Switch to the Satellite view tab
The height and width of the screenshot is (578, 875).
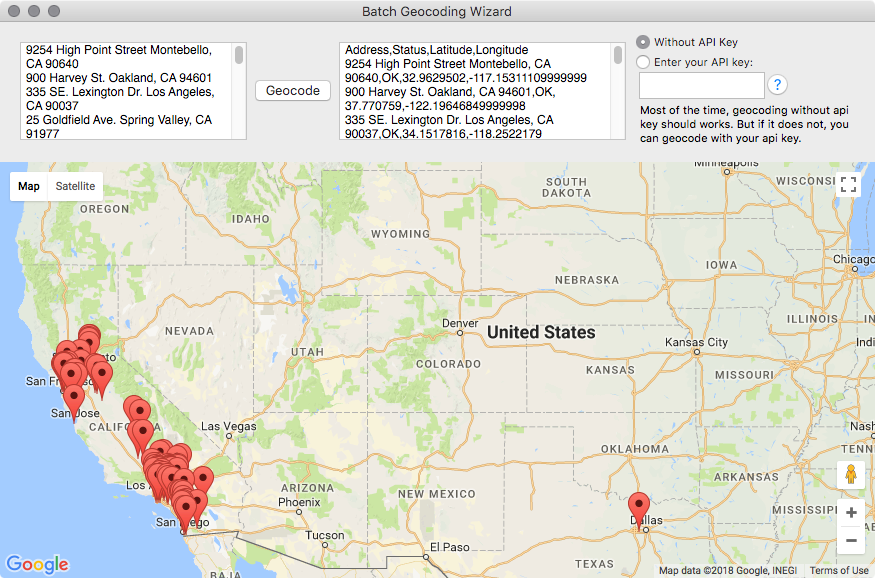click(75, 186)
